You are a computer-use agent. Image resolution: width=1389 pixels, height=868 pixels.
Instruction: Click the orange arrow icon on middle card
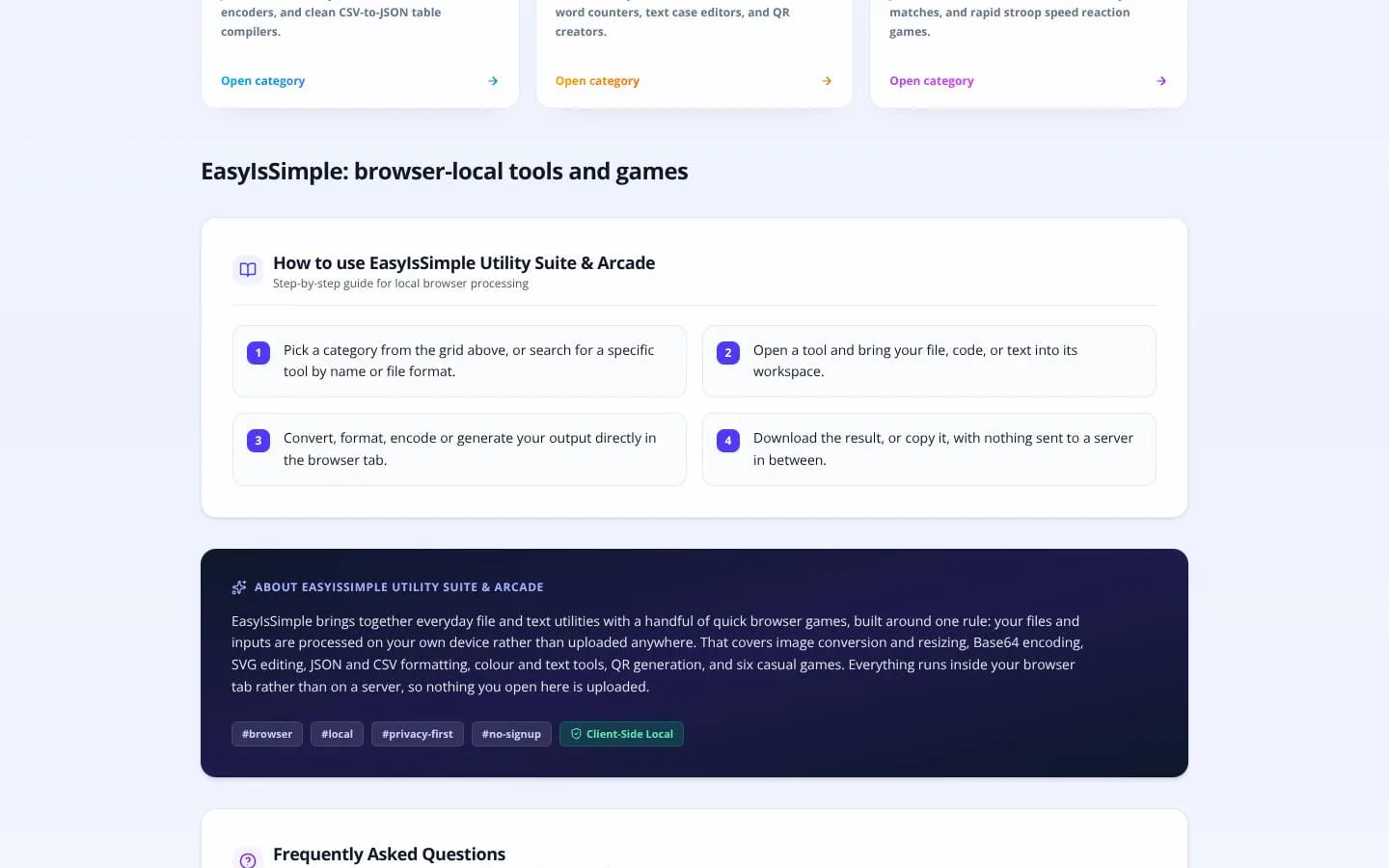pyautogui.click(x=827, y=81)
